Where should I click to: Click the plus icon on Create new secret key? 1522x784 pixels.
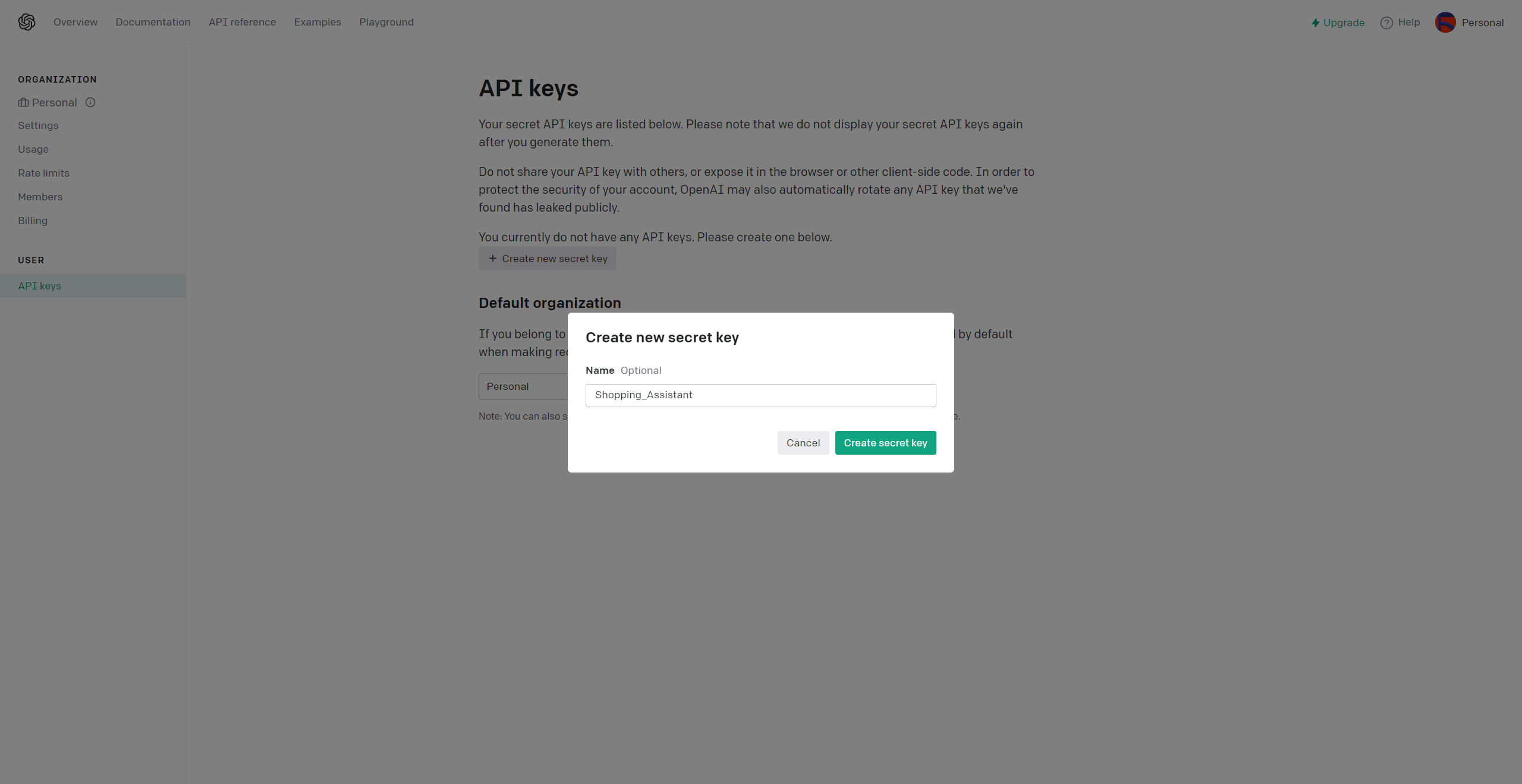click(492, 259)
